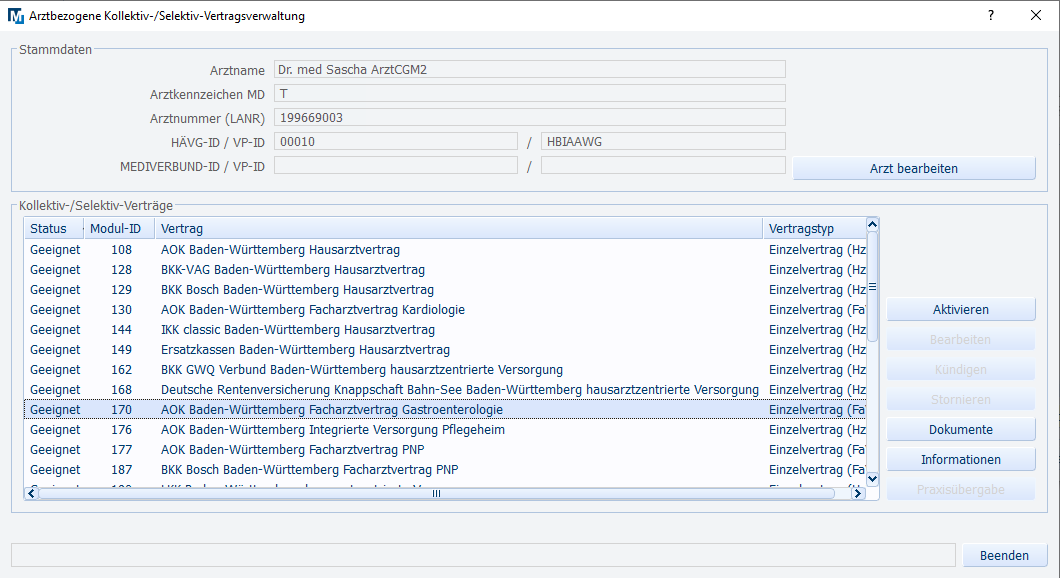This screenshot has width=1060, height=578.
Task: Click the HÄVG-ID field showing 00010
Action: pos(395,142)
